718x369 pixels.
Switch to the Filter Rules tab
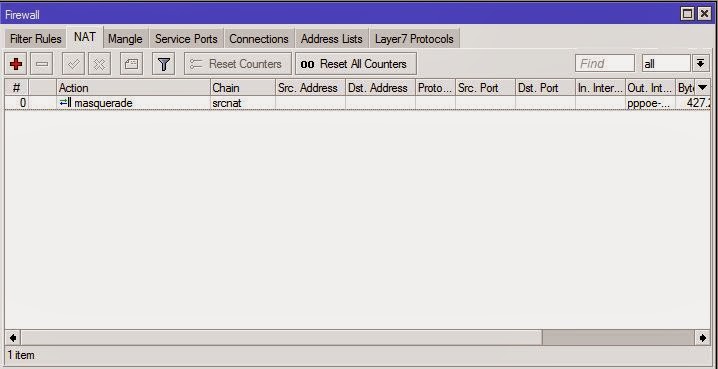(36, 39)
